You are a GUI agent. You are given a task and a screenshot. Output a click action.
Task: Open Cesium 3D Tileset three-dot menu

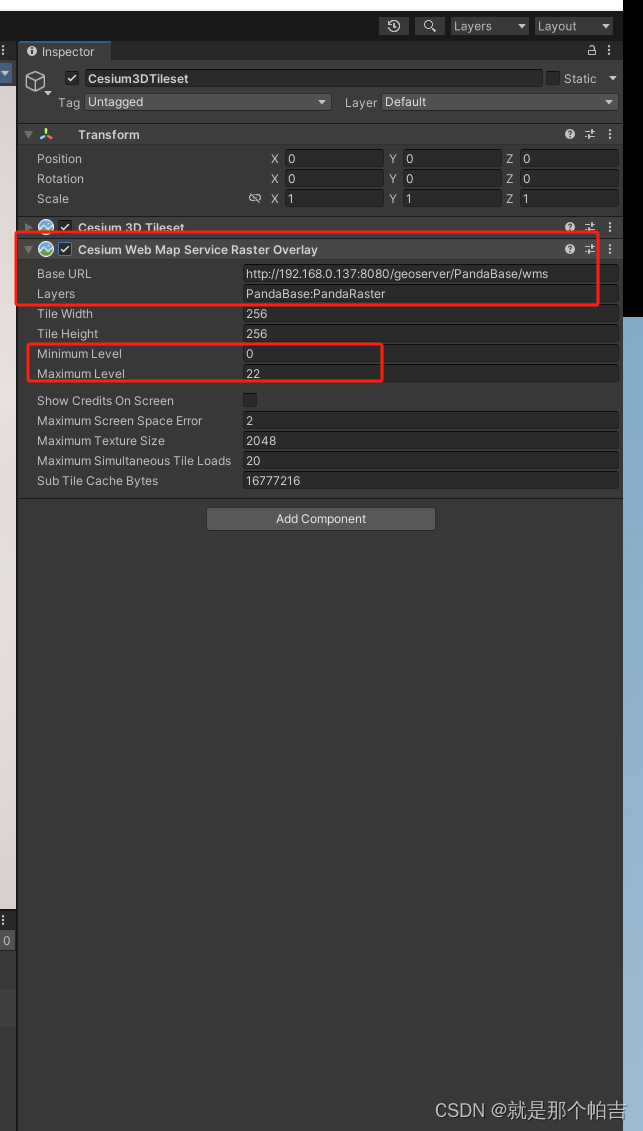(x=610, y=227)
